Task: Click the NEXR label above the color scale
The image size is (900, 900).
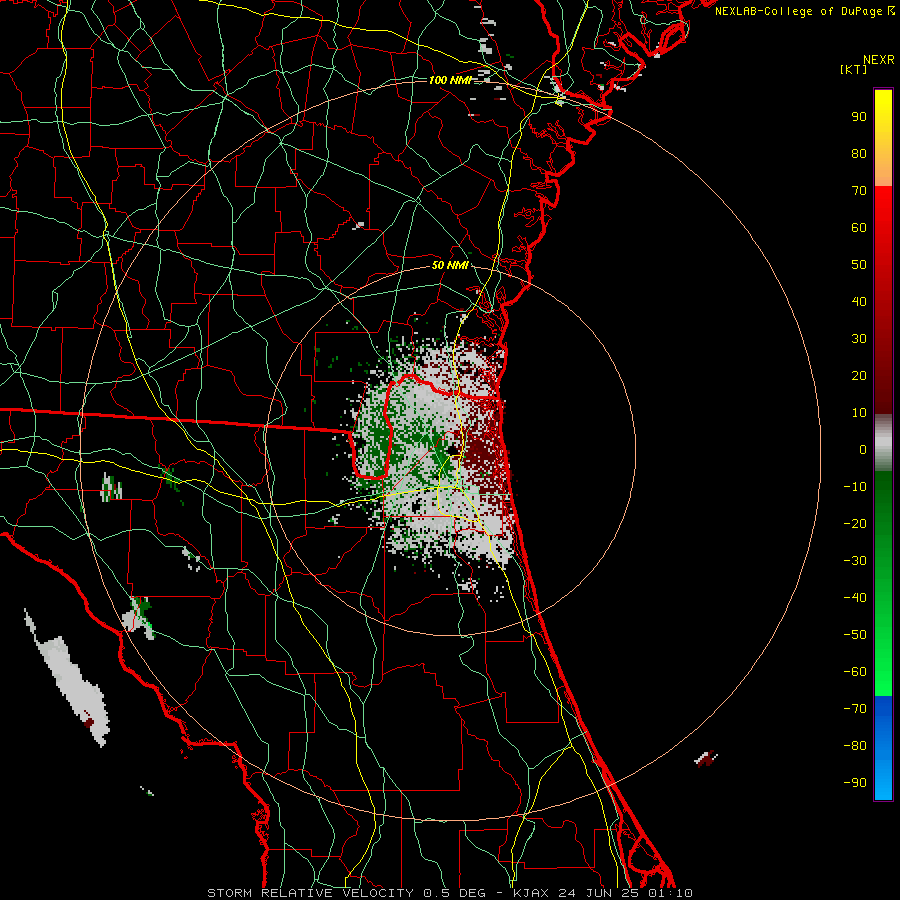Action: pyautogui.click(x=879, y=60)
